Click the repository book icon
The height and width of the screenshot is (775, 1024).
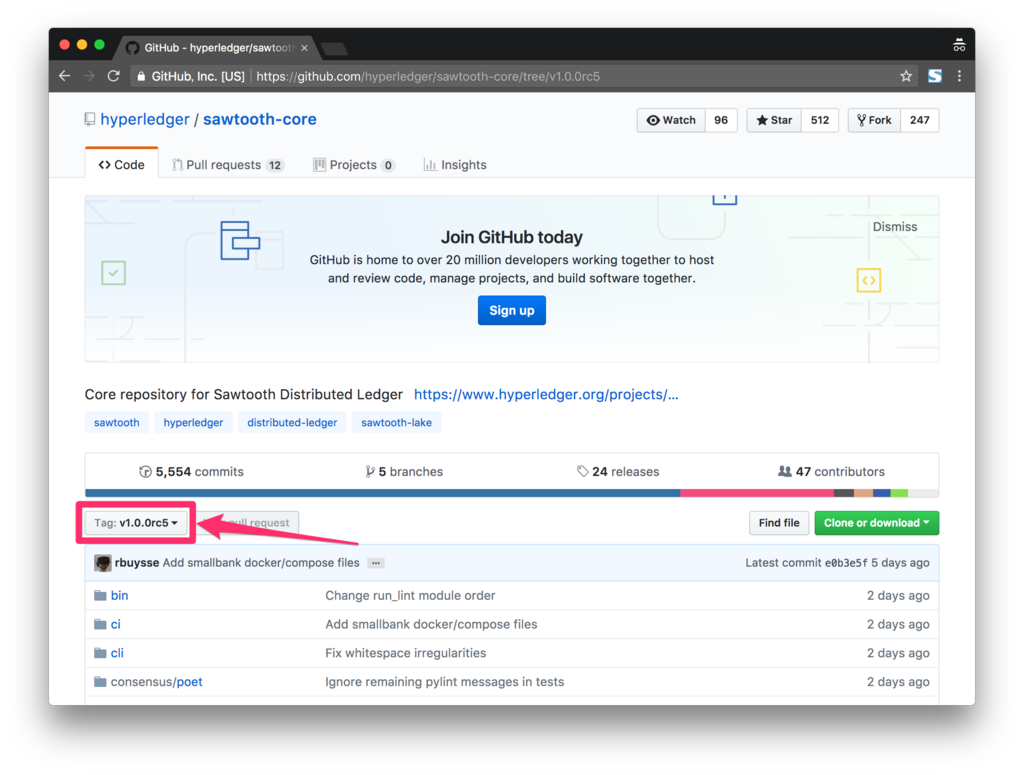pyautogui.click(x=89, y=119)
